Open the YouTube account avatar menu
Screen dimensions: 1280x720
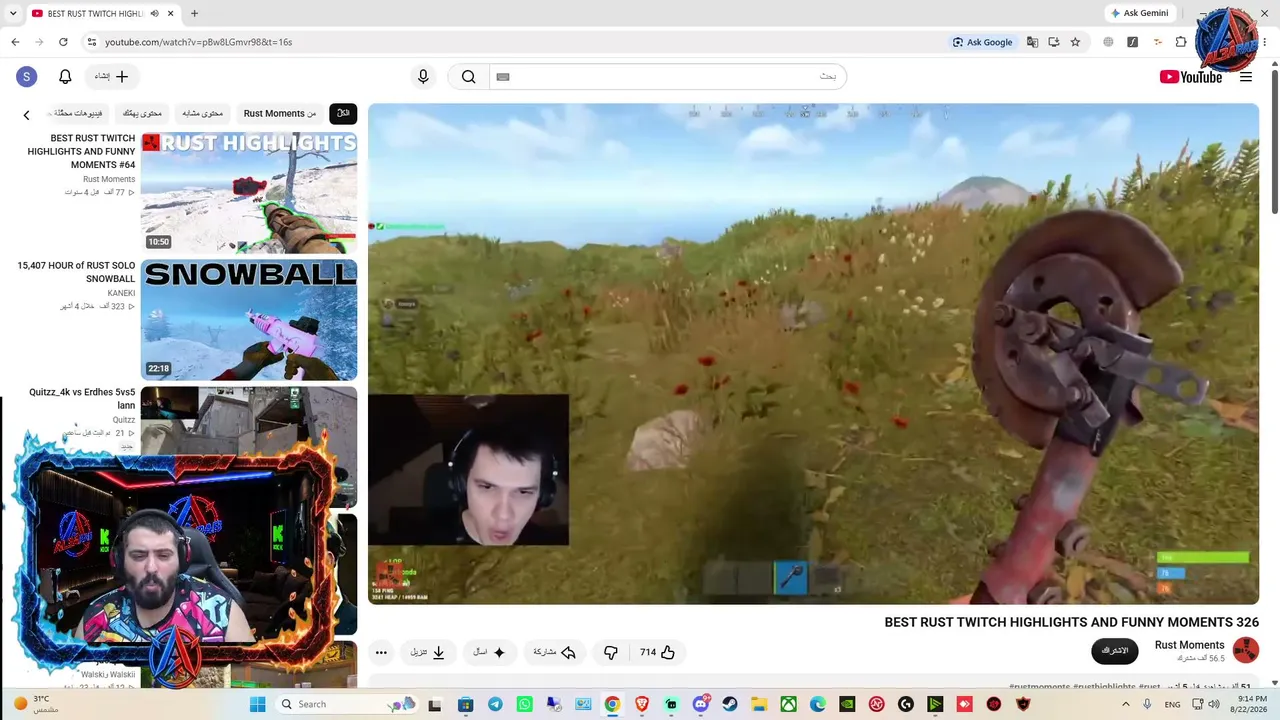pyautogui.click(x=27, y=77)
